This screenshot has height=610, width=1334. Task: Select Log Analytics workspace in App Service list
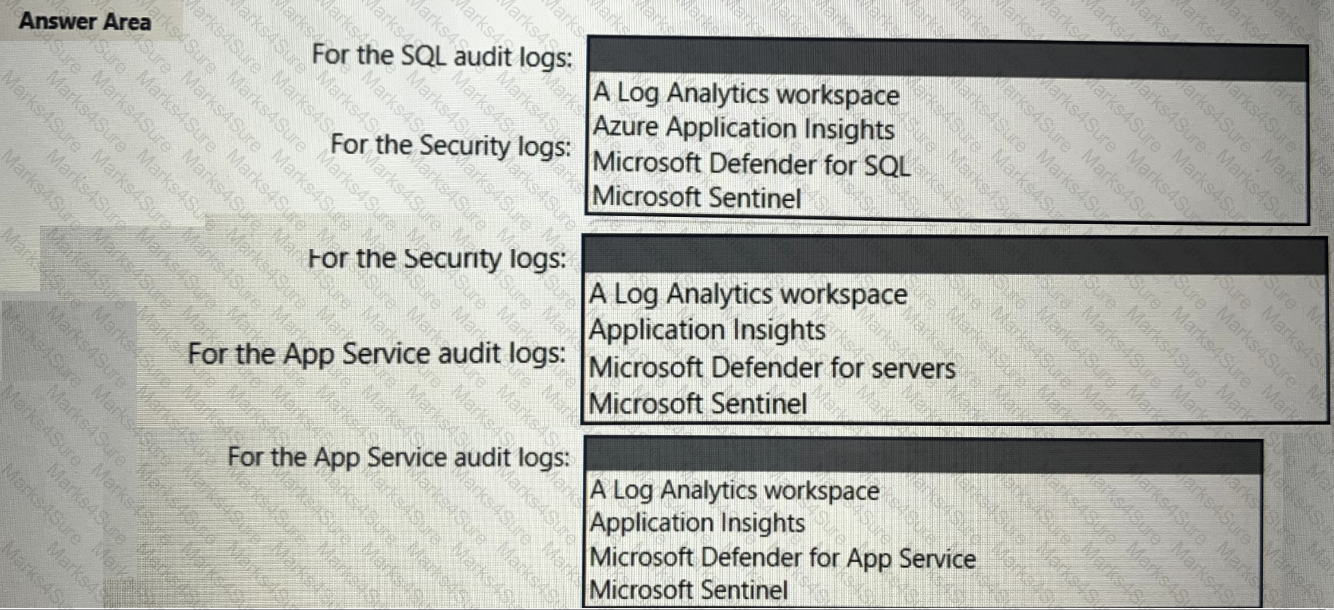[x=734, y=491]
